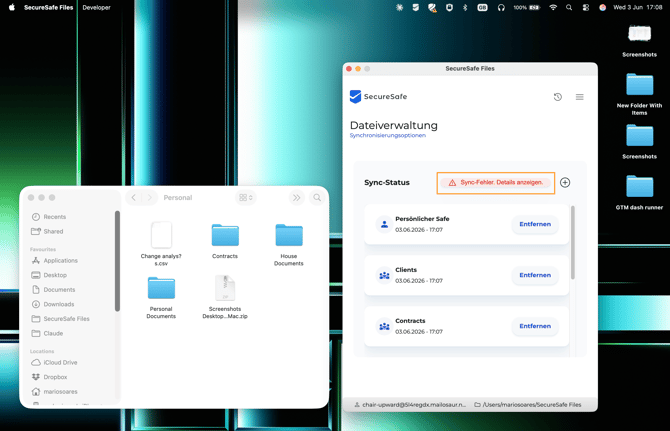The width and height of the screenshot is (670, 431).
Task: Select GTM dash runner folder on desktop
Action: (x=639, y=192)
